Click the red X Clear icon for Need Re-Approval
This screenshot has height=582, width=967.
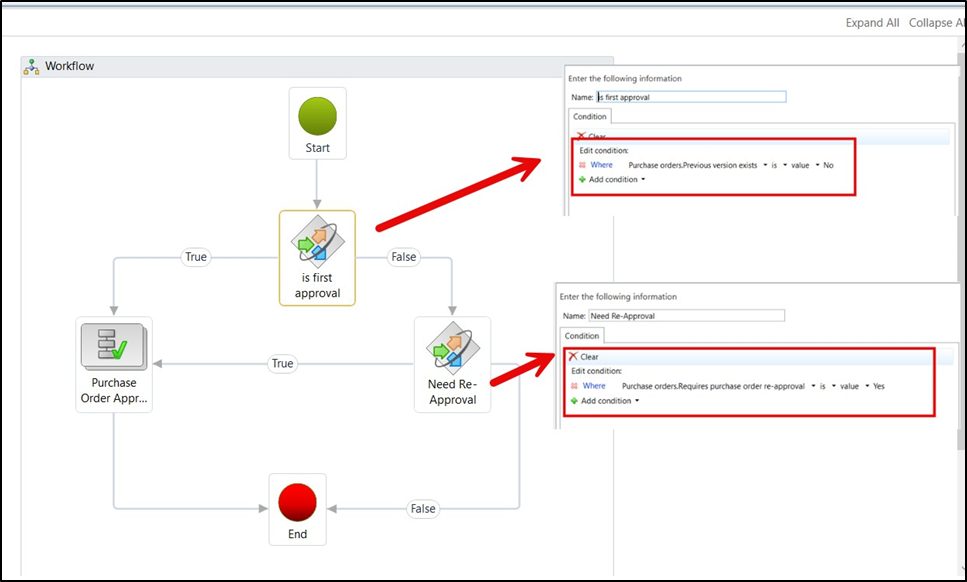pyautogui.click(x=573, y=357)
